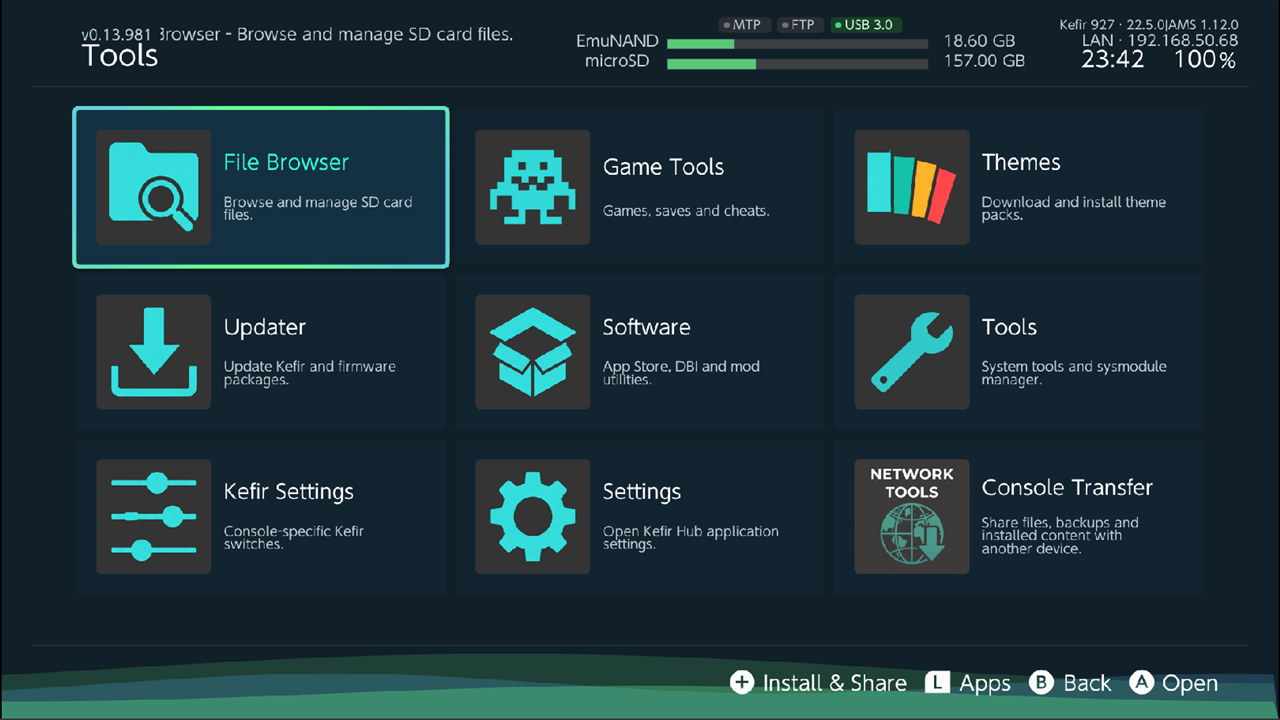This screenshot has width=1280, height=720.
Task: Select the Themes title text
Action: pyautogui.click(x=1021, y=162)
